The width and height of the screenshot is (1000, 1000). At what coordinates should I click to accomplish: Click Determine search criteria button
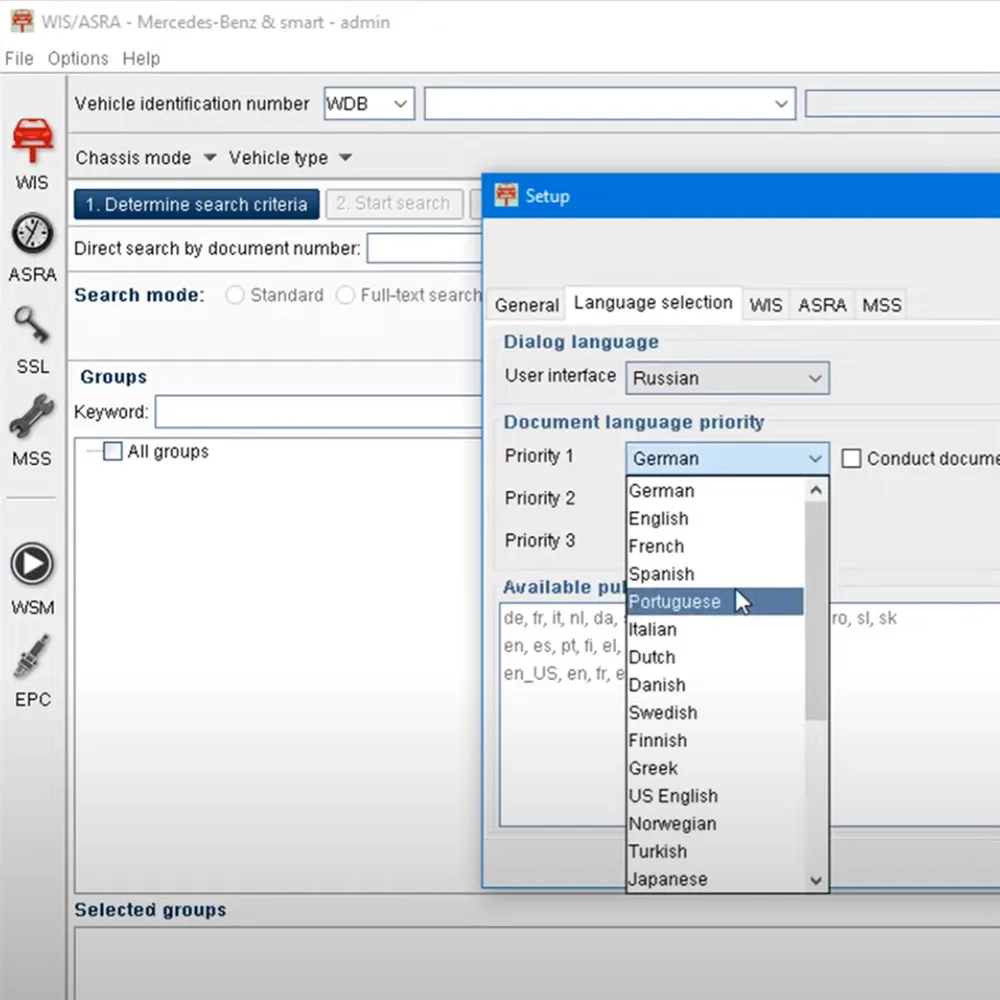196,204
